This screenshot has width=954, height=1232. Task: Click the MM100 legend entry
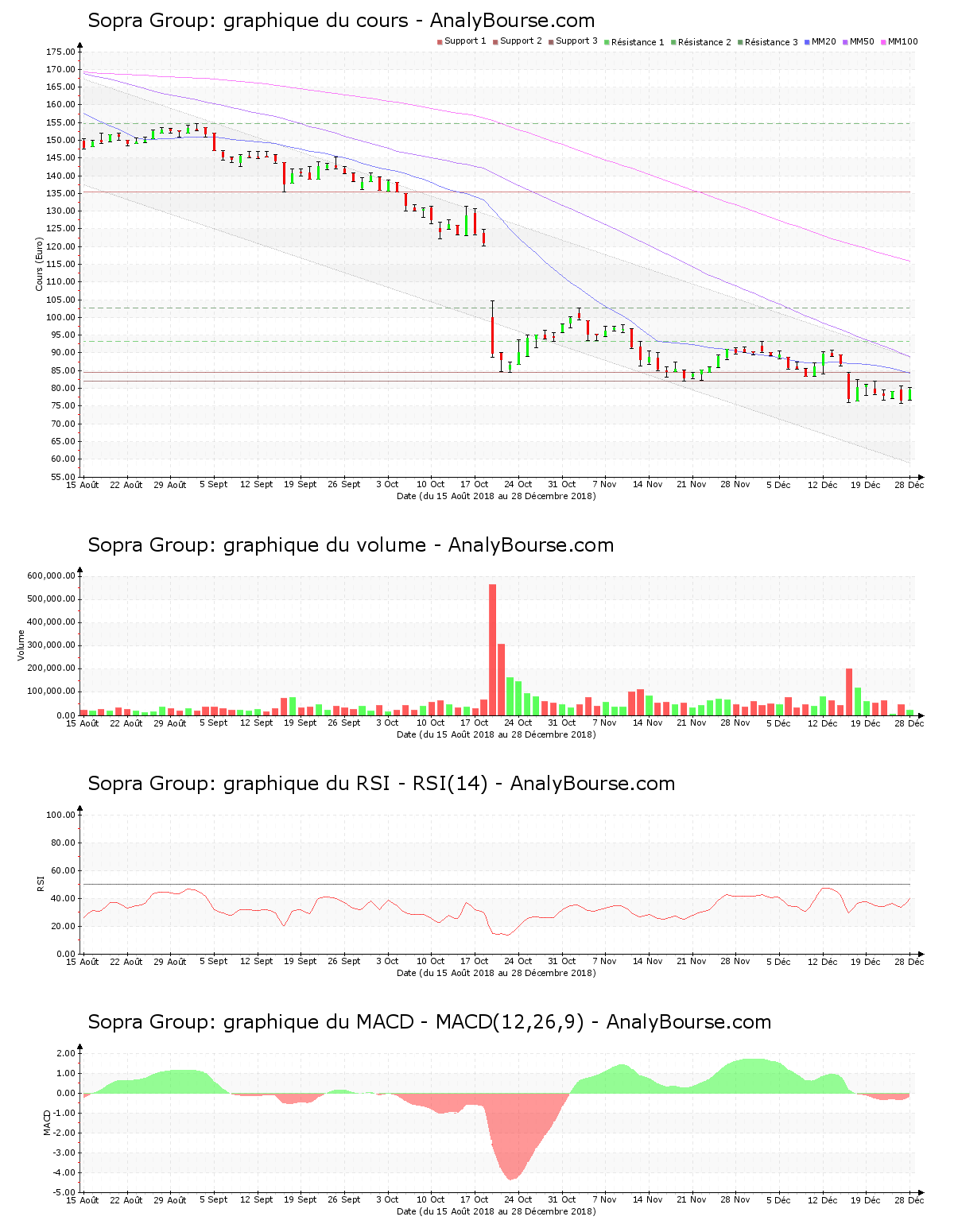(902, 41)
